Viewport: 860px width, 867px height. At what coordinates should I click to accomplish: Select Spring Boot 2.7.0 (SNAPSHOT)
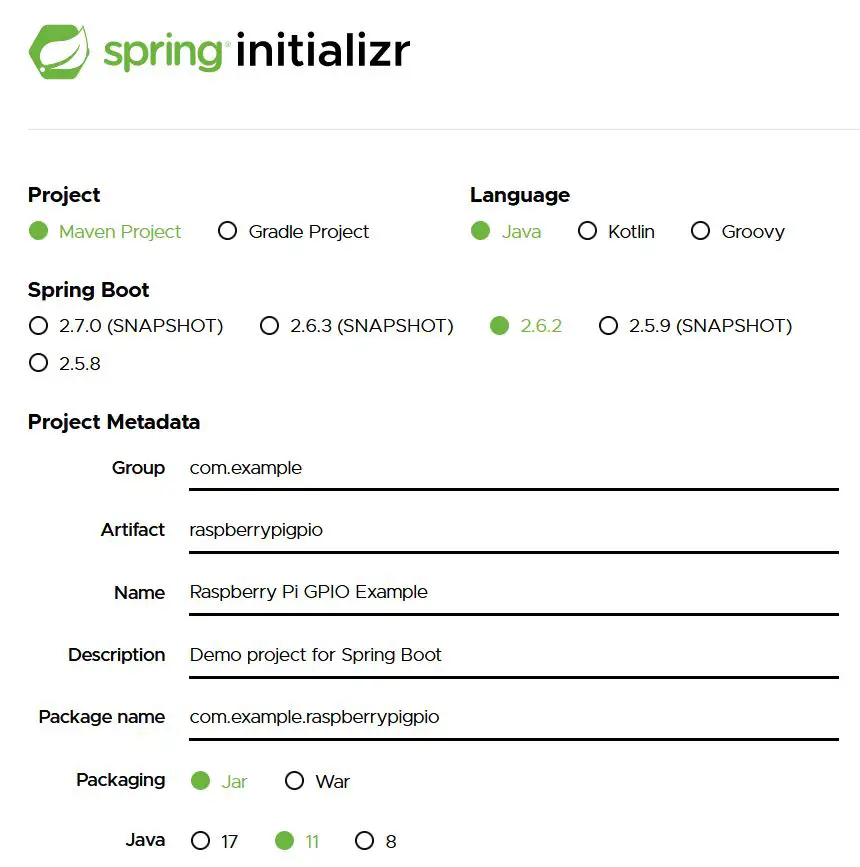click(39, 326)
